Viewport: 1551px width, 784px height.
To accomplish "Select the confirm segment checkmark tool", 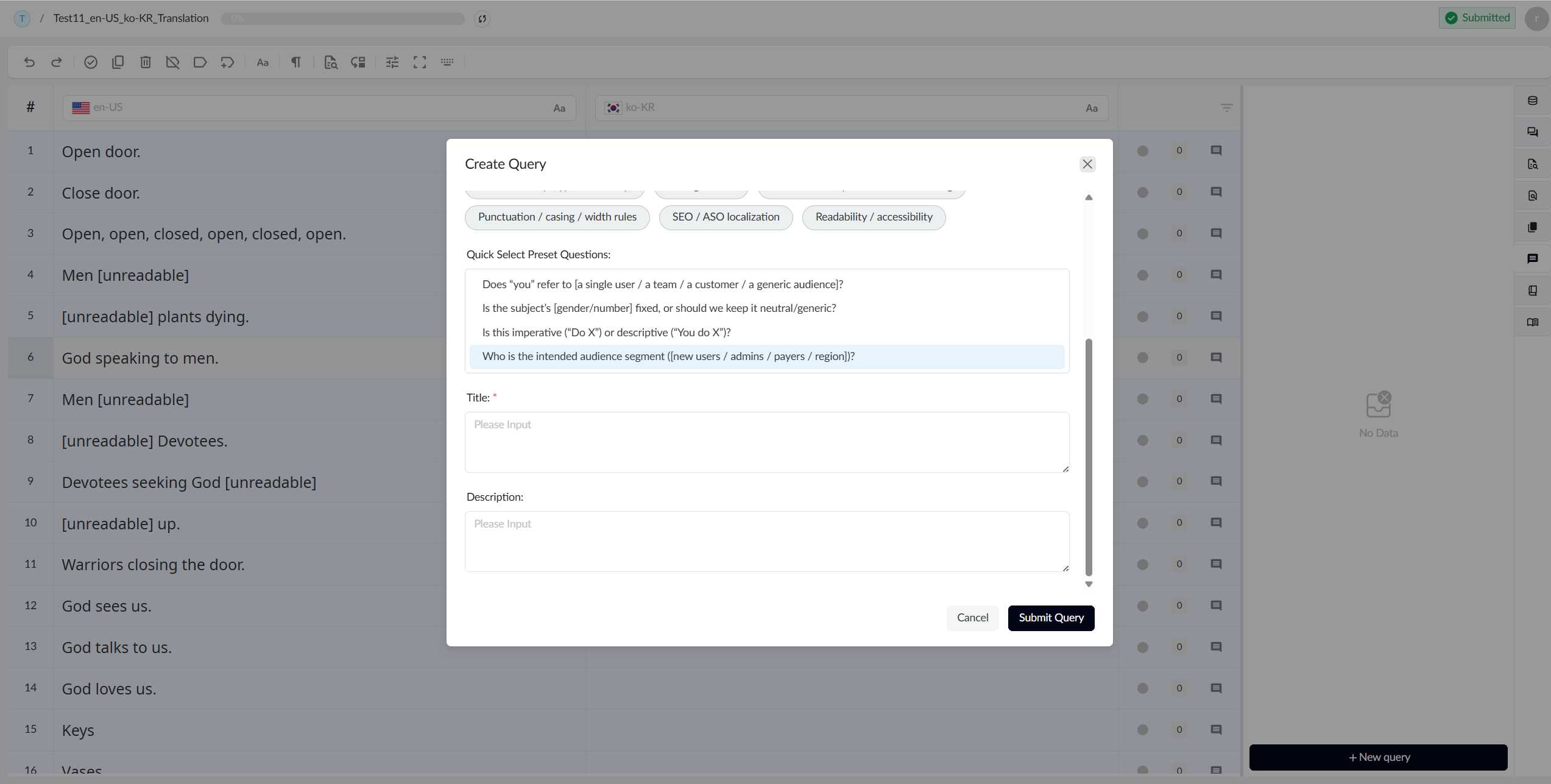I will pyautogui.click(x=91, y=62).
